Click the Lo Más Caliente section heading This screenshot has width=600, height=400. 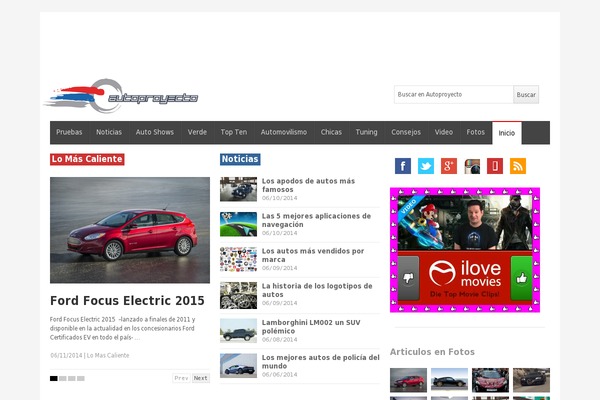[87, 159]
